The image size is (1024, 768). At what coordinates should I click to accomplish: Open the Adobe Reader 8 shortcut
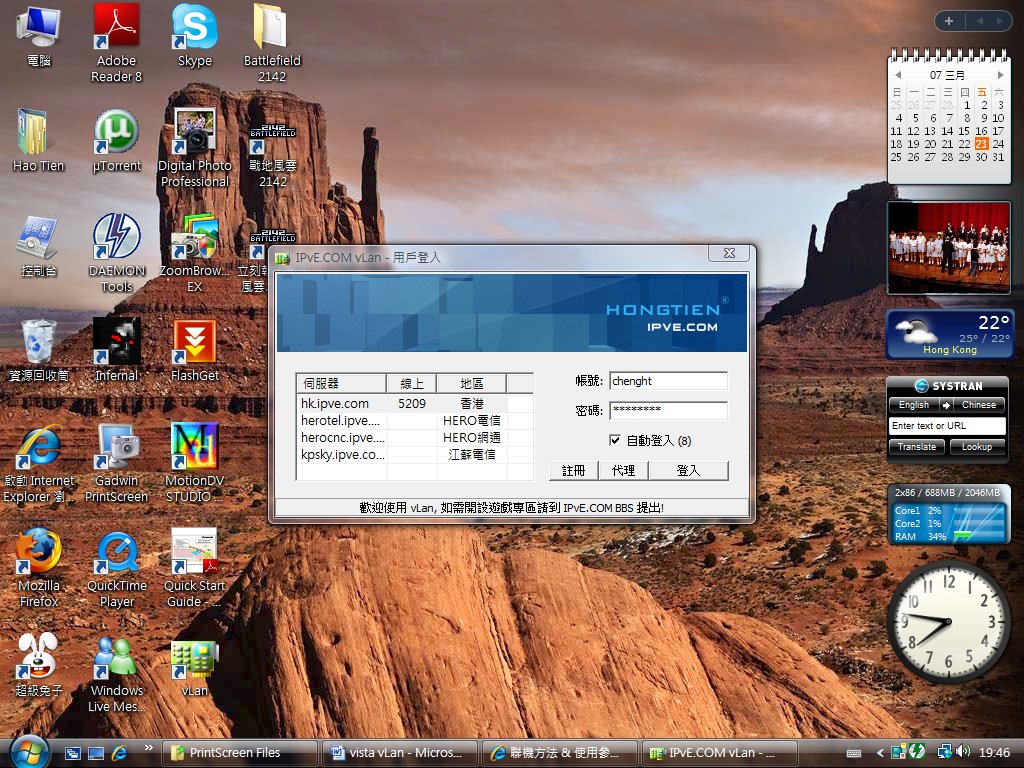pyautogui.click(x=116, y=28)
